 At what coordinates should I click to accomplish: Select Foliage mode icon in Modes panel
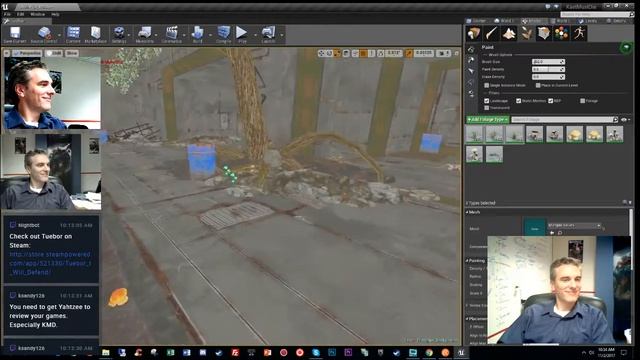point(527,33)
